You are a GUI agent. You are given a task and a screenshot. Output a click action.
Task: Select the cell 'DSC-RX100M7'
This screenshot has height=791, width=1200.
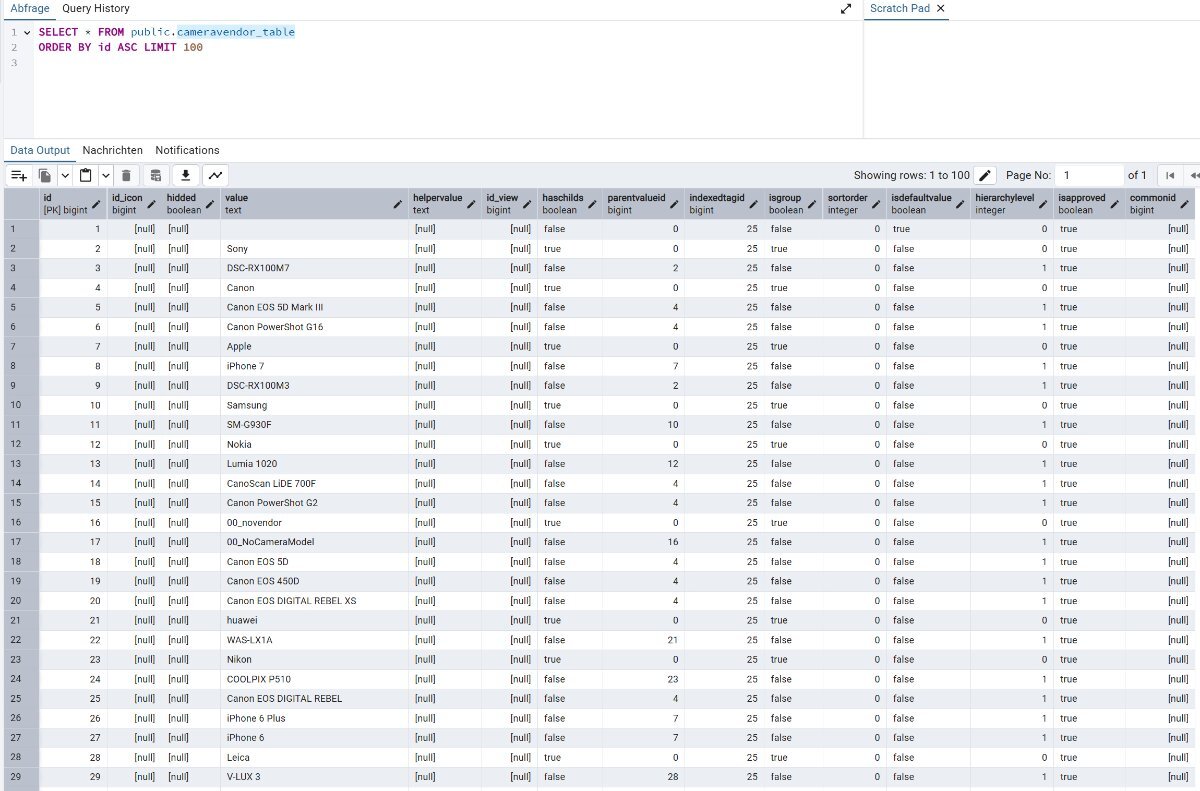[x=314, y=268]
